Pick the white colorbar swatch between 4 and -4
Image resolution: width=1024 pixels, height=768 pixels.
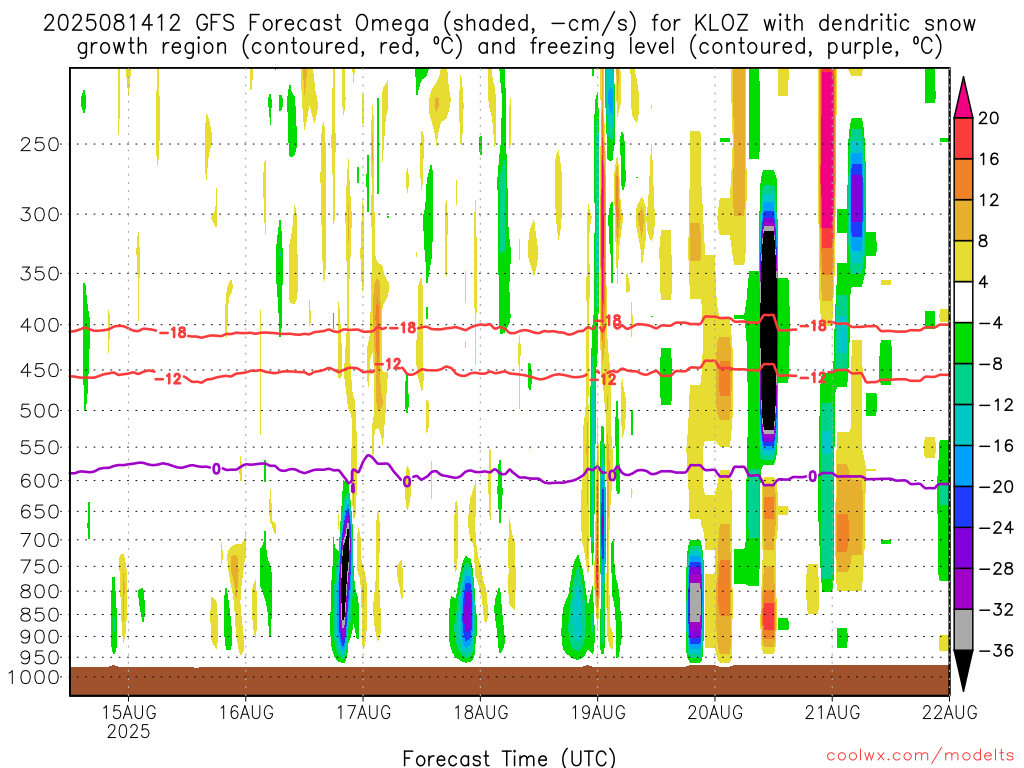(963, 302)
